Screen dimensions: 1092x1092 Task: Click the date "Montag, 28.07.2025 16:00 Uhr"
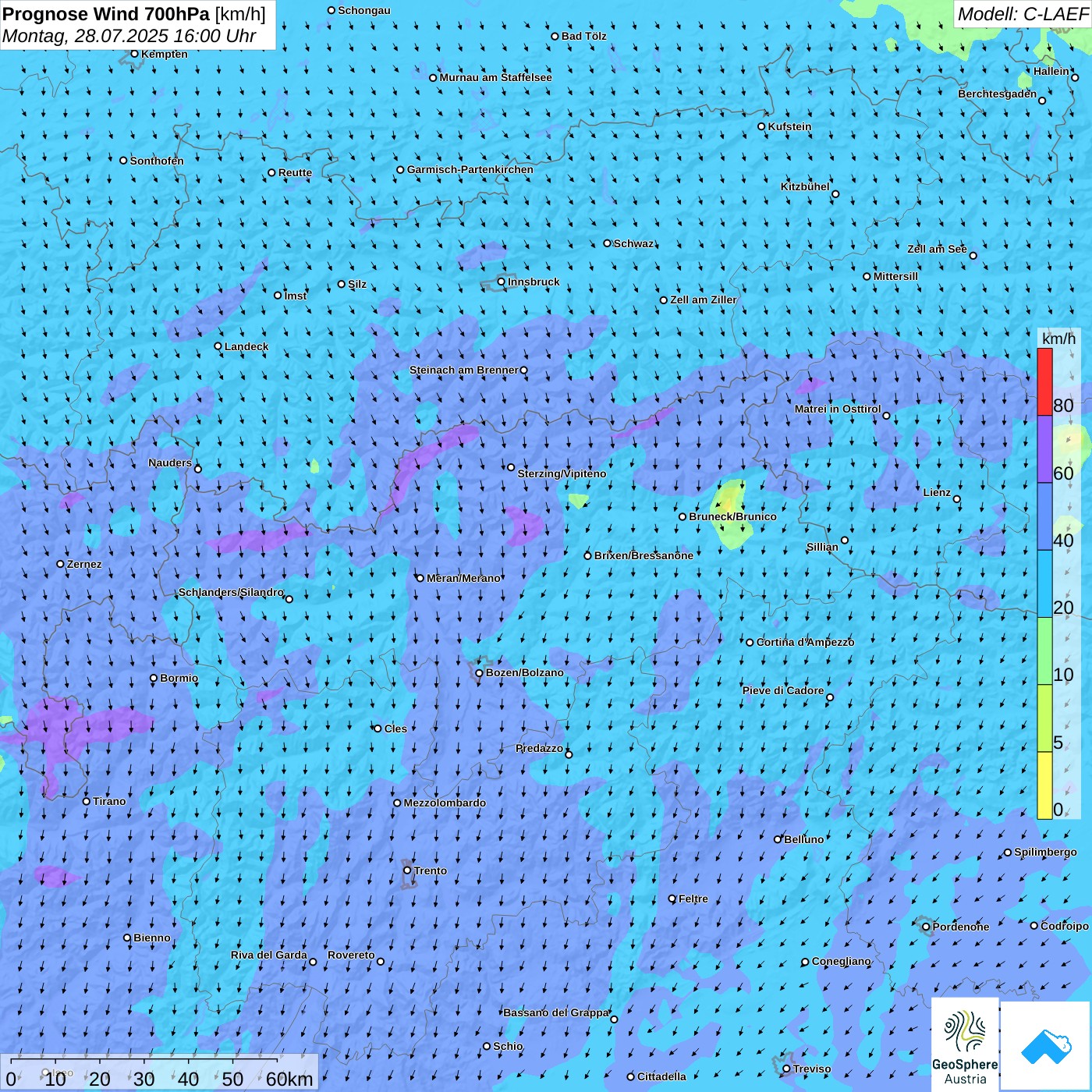tap(129, 36)
